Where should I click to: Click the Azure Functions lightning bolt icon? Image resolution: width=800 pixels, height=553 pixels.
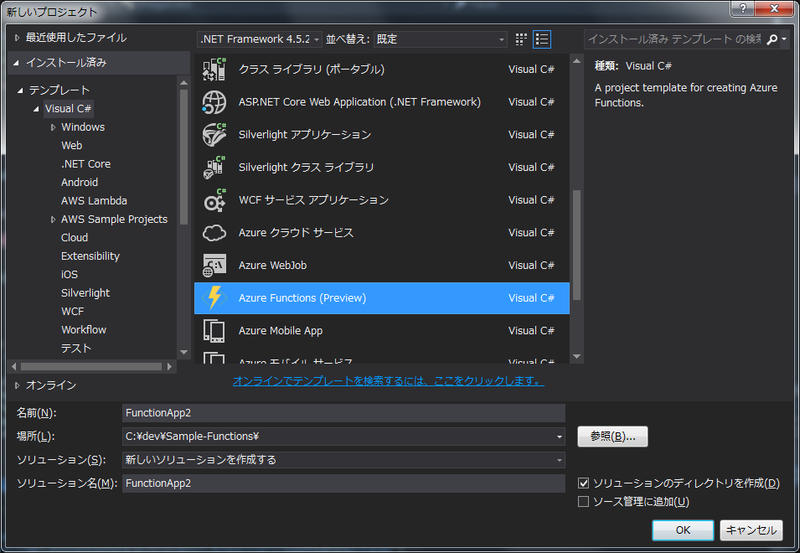(x=214, y=298)
